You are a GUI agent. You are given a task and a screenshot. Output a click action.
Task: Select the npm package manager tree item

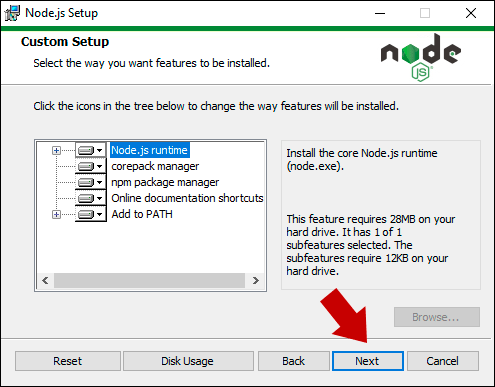tap(165, 182)
